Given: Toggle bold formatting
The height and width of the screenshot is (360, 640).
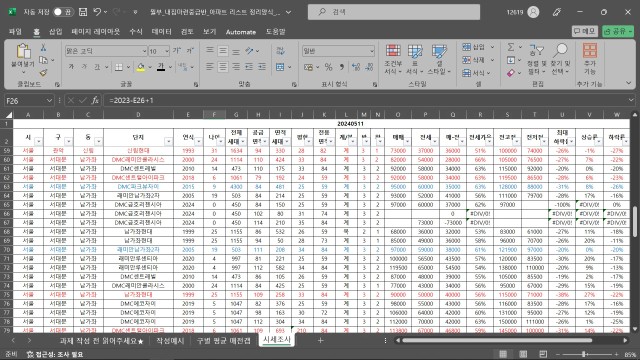Looking at the screenshot, I should pyautogui.click(x=71, y=67).
